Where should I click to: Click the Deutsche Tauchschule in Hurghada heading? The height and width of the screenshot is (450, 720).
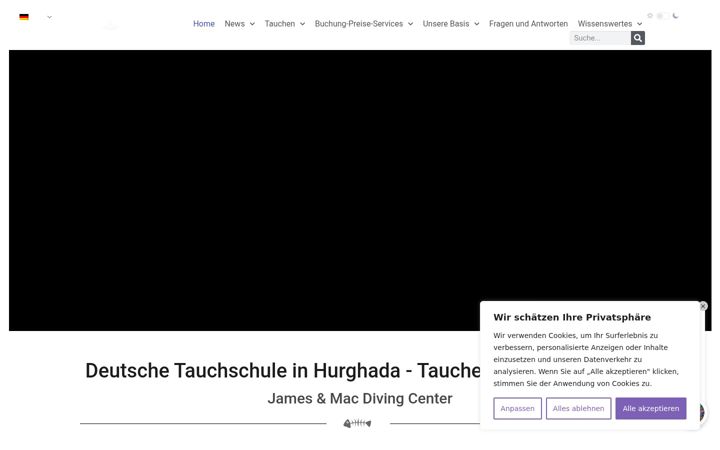click(x=283, y=371)
